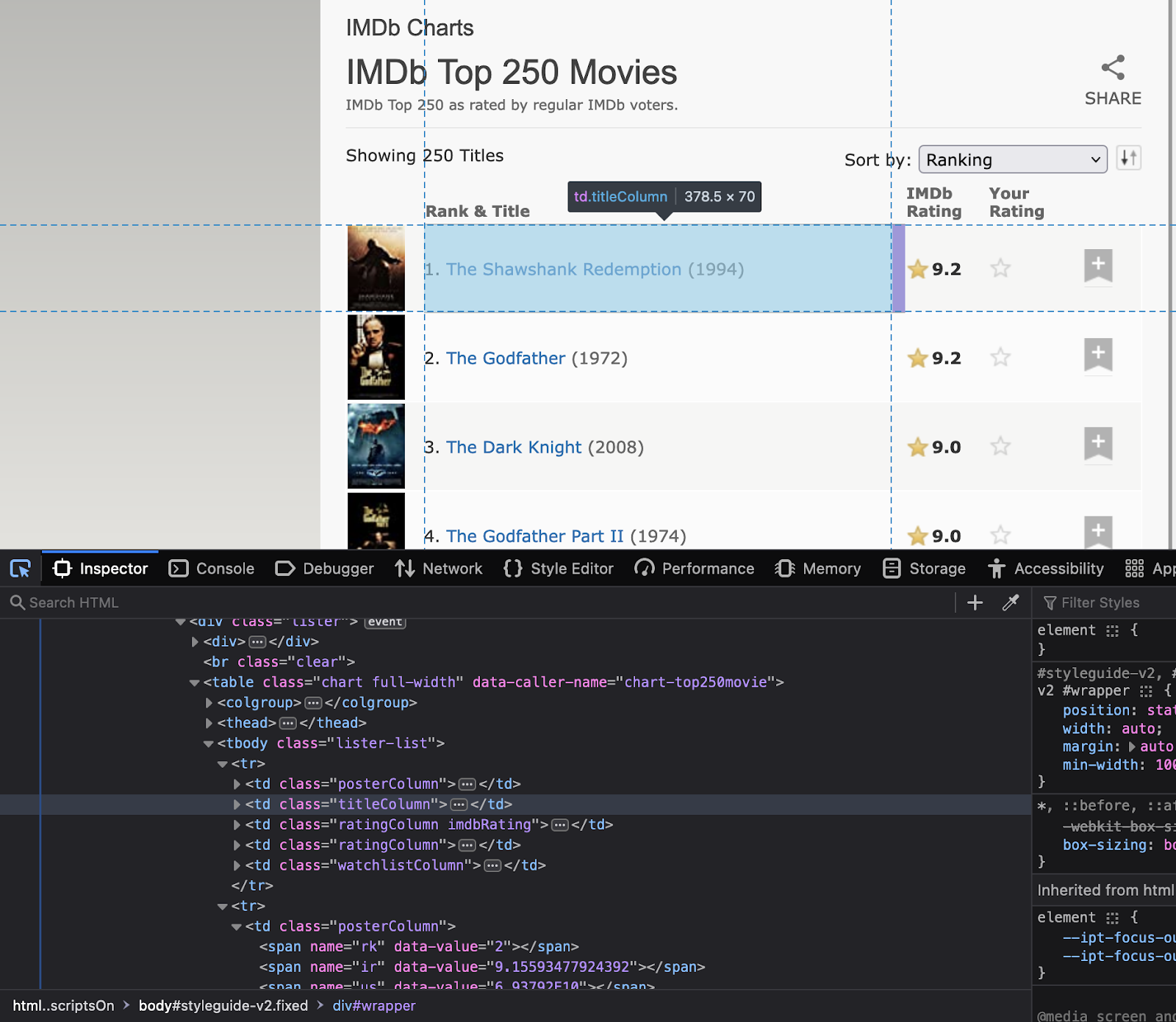Viewport: 1176px width, 1022px height.
Task: Add The Shawshank Redemption to watchlist
Action: (x=1098, y=265)
